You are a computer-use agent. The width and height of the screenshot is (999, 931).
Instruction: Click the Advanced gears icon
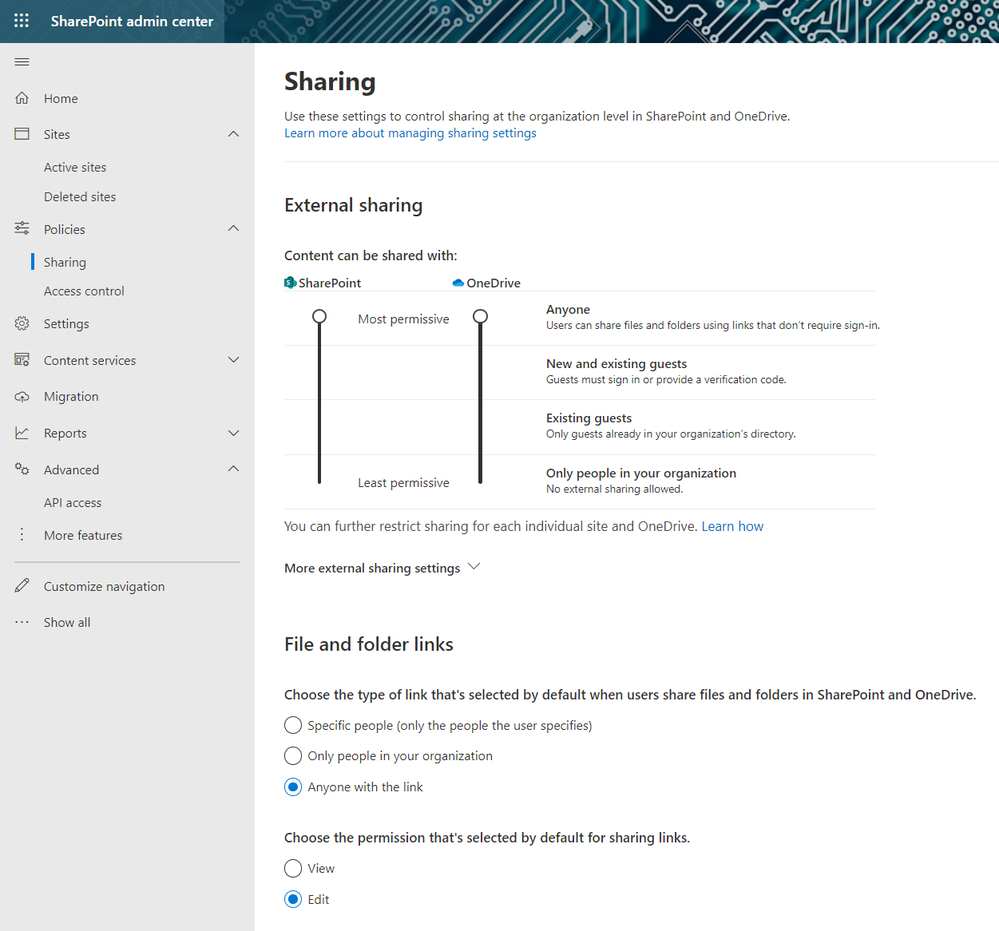pos(22,469)
